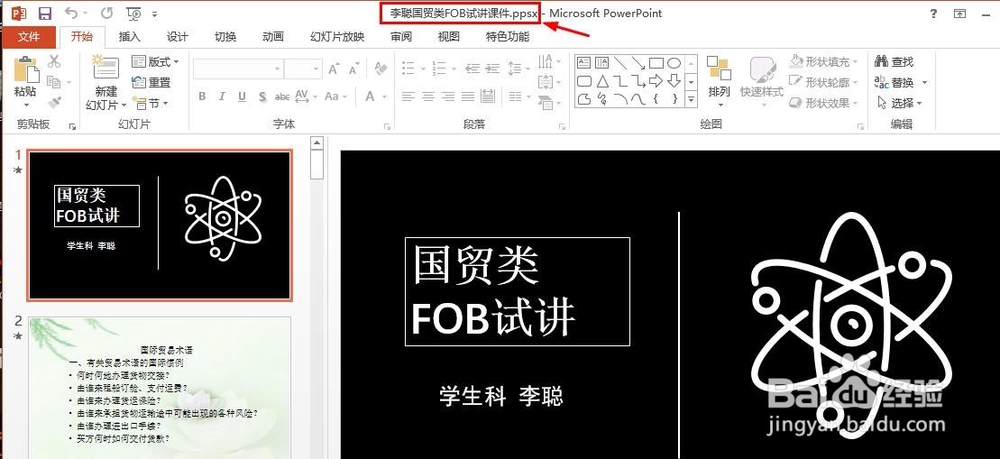Switch to the 幻灯片放映 slide show tab
This screenshot has width=1000, height=459.
[337, 37]
